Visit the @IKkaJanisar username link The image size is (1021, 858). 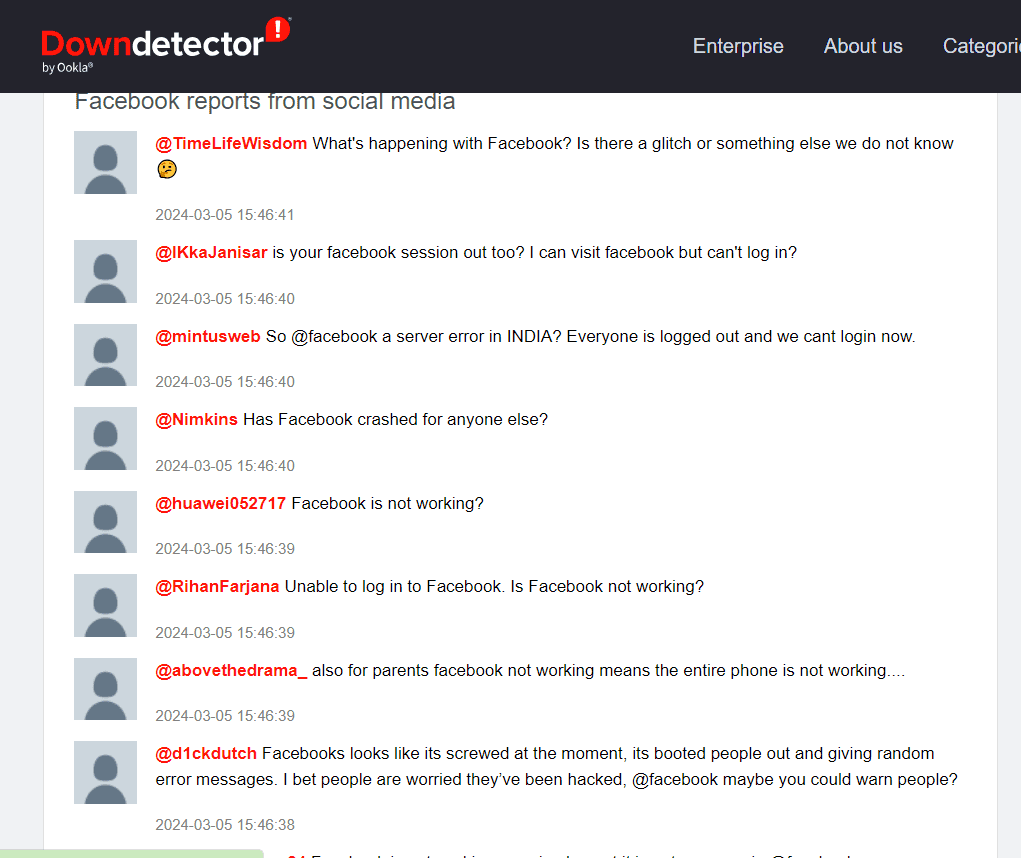[211, 252]
